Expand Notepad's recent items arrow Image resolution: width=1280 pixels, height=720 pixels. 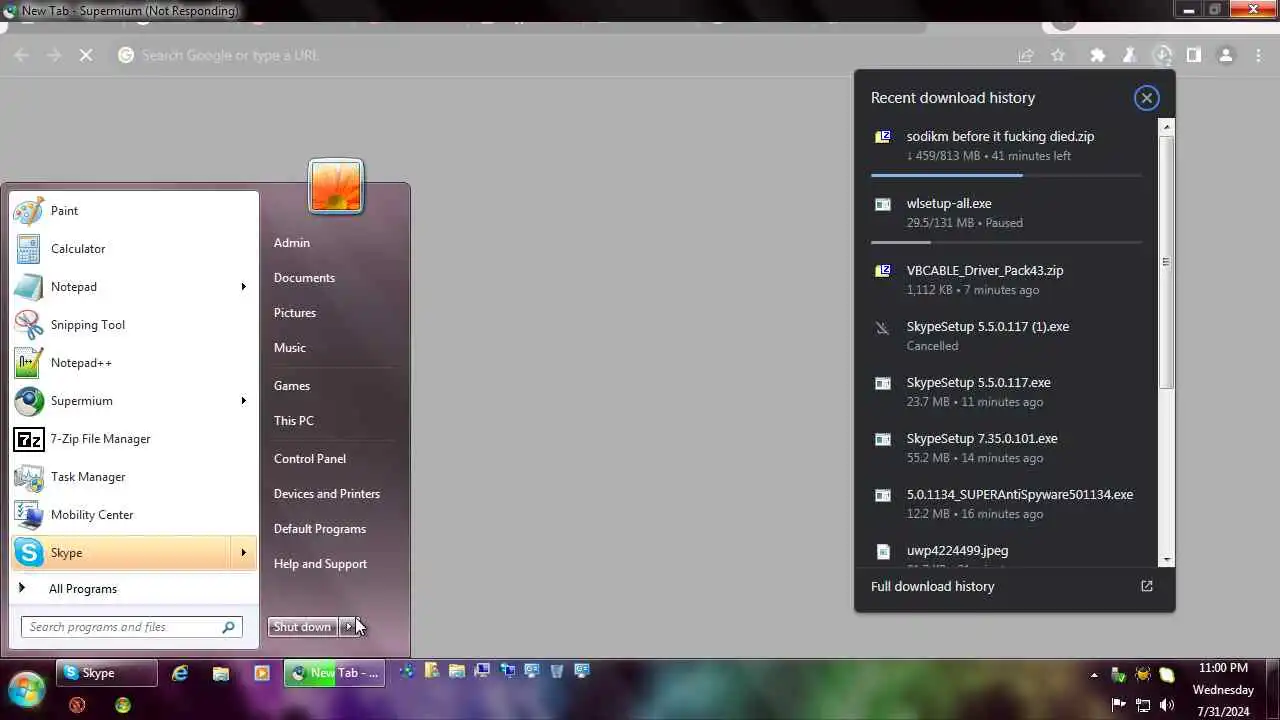pos(243,287)
